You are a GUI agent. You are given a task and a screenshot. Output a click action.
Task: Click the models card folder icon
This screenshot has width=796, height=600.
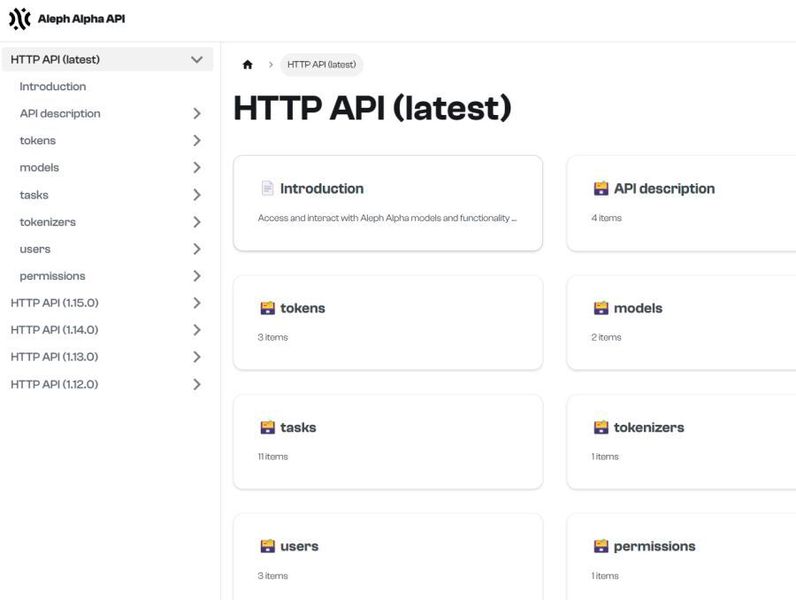601,308
